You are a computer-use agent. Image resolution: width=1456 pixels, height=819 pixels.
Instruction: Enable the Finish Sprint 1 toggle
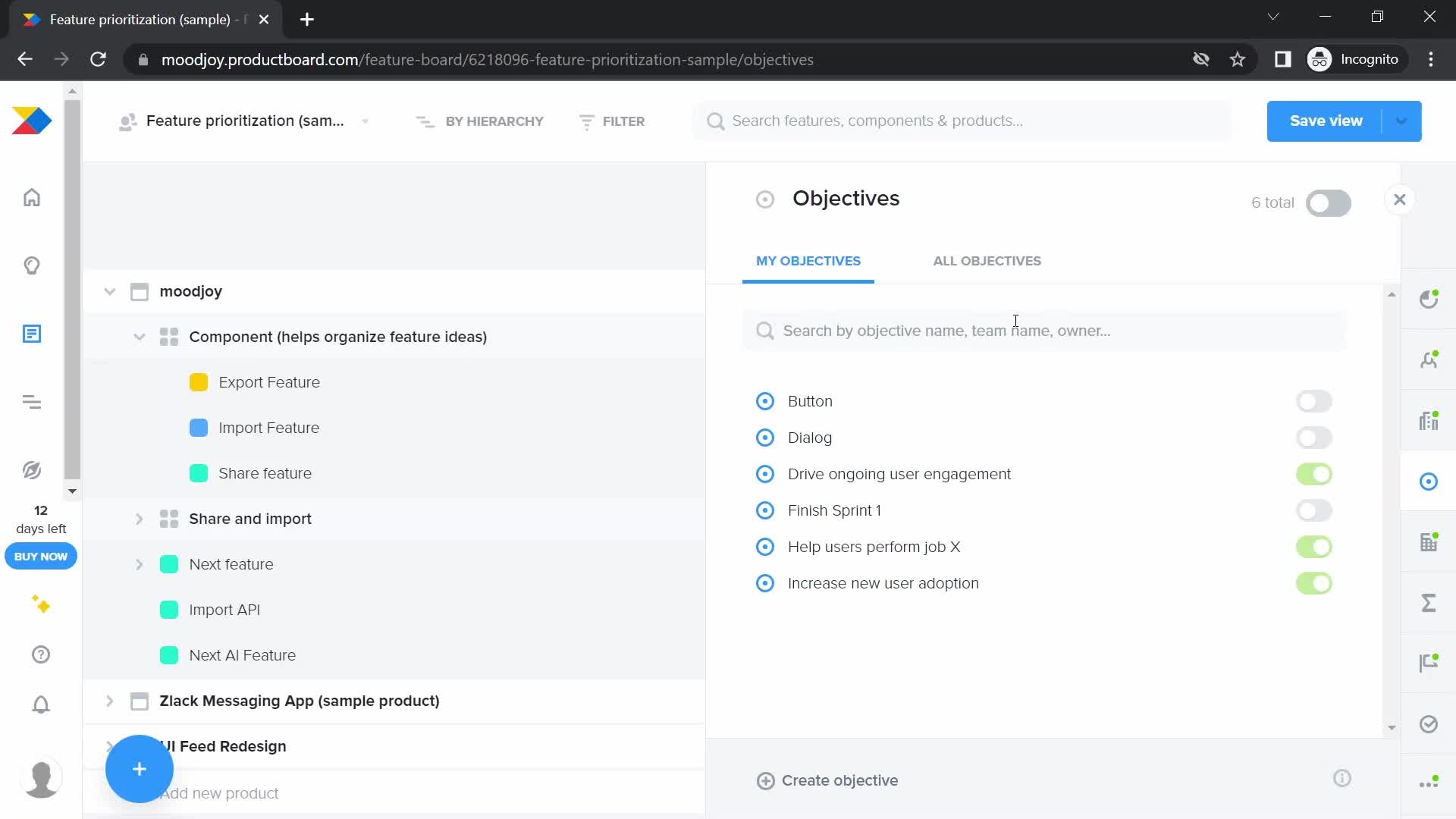click(1314, 510)
